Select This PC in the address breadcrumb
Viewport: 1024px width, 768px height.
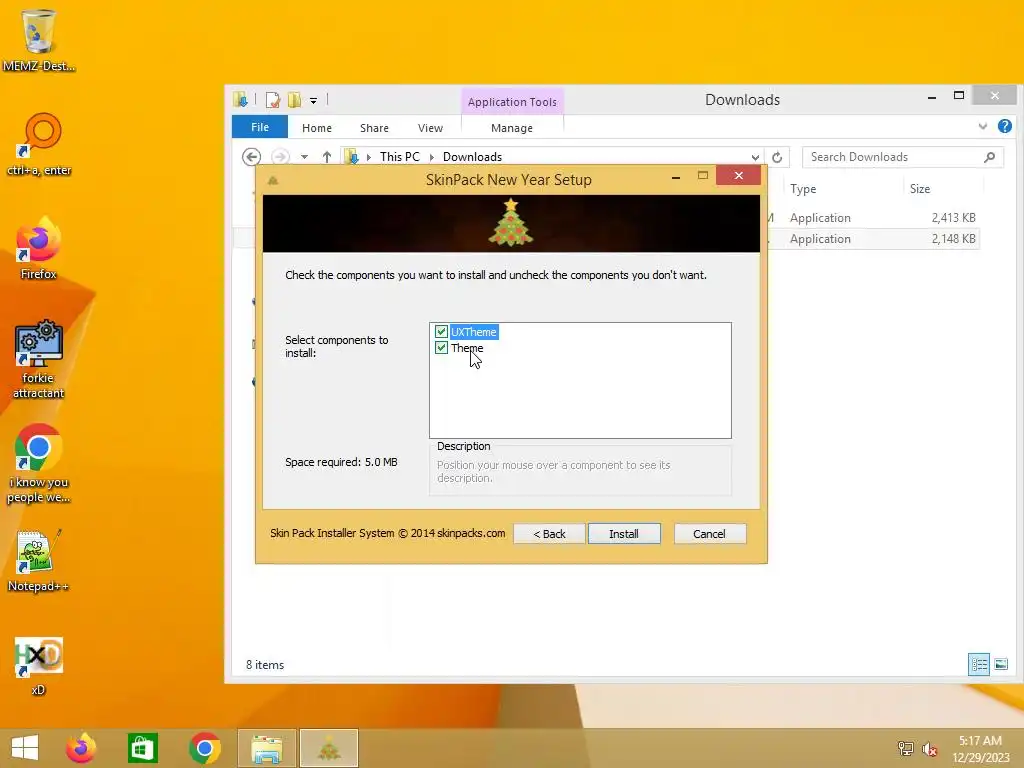pyautogui.click(x=400, y=157)
